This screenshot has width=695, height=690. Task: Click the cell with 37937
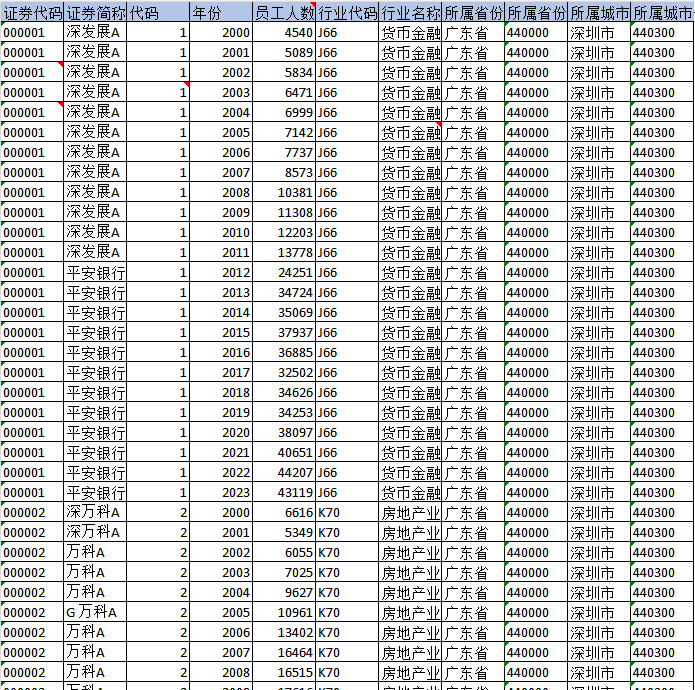284,332
